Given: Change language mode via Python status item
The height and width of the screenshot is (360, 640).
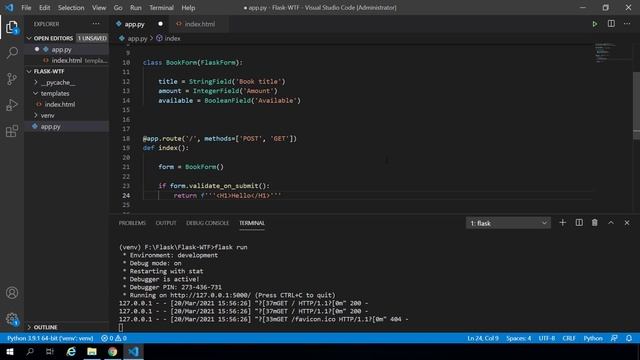Looking at the screenshot, I should pyautogui.click(x=593, y=338).
